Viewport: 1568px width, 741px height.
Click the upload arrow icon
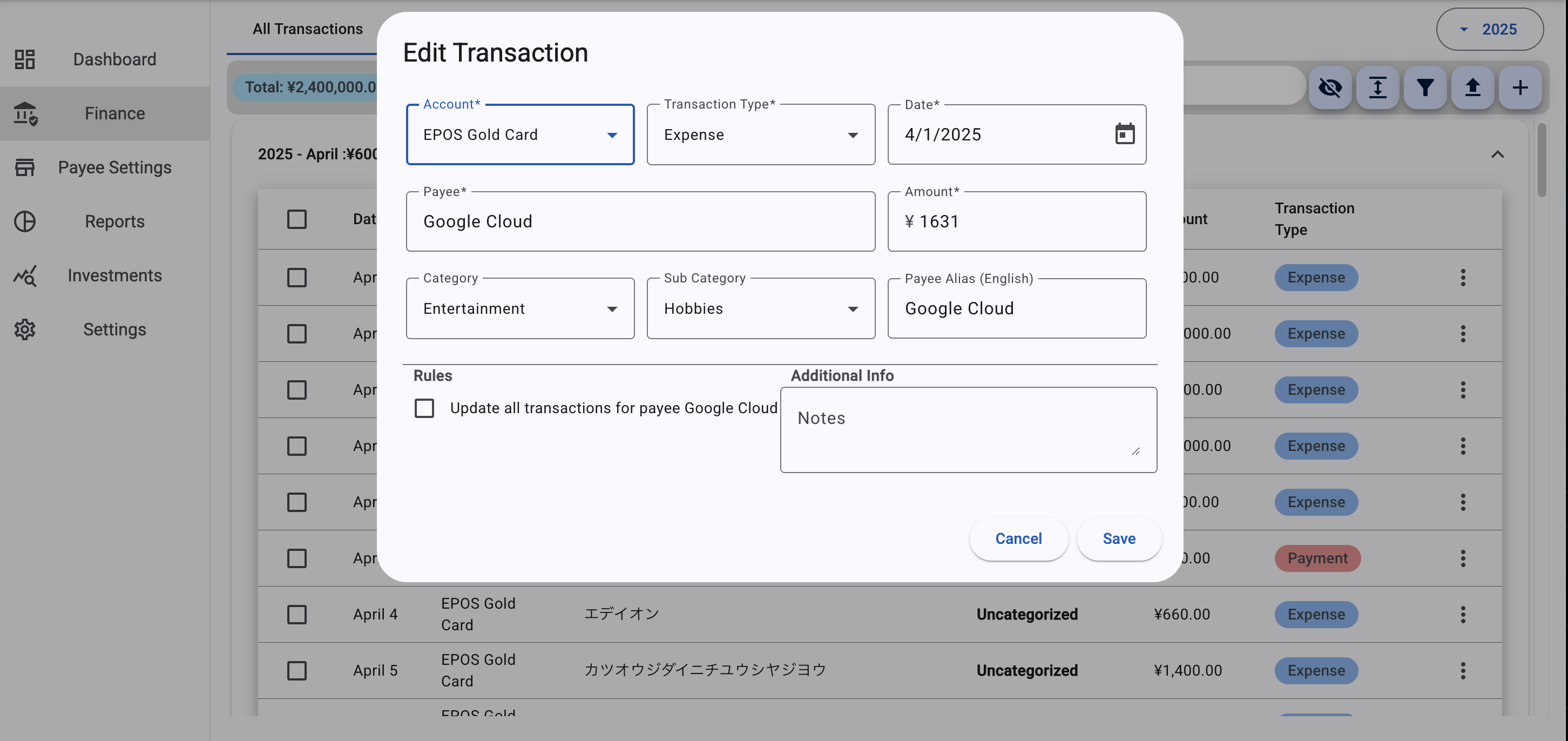tap(1472, 87)
